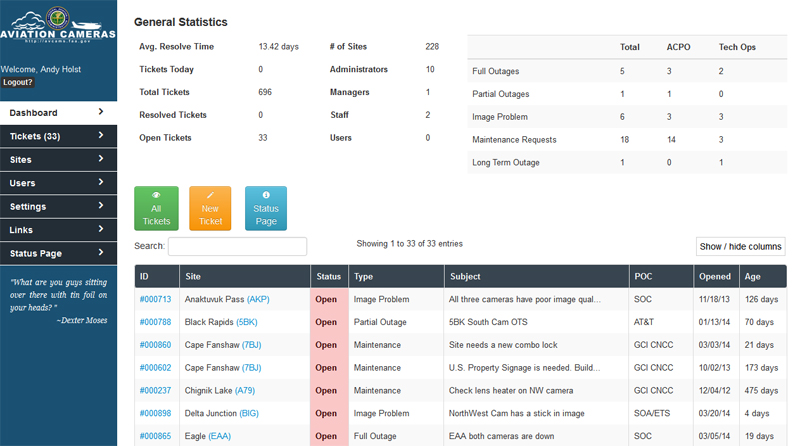Open All Tickets with the eye icon
This screenshot has height=446, width=800.
tap(156, 208)
